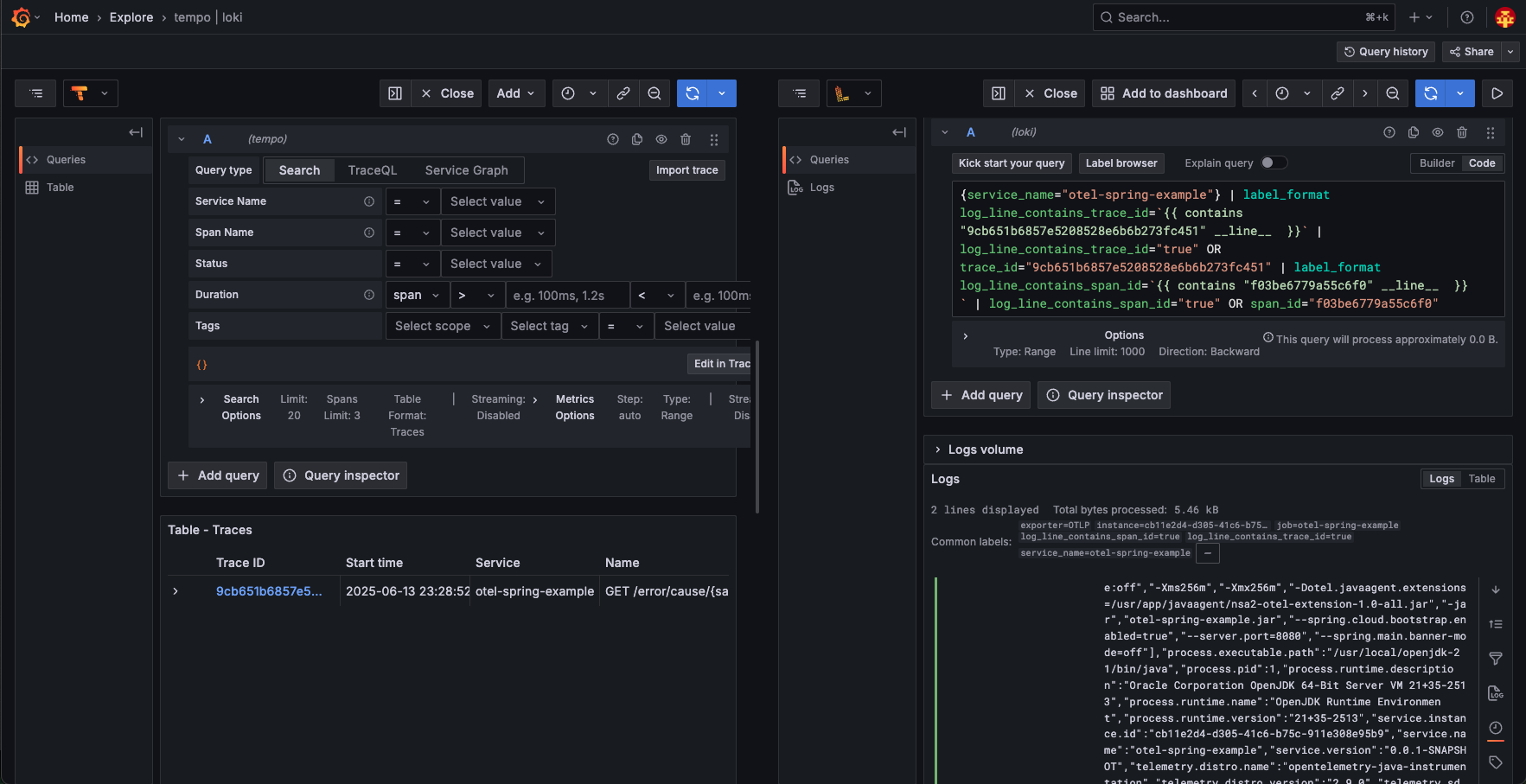Click the Share button
1526x784 pixels.
pyautogui.click(x=1472, y=52)
